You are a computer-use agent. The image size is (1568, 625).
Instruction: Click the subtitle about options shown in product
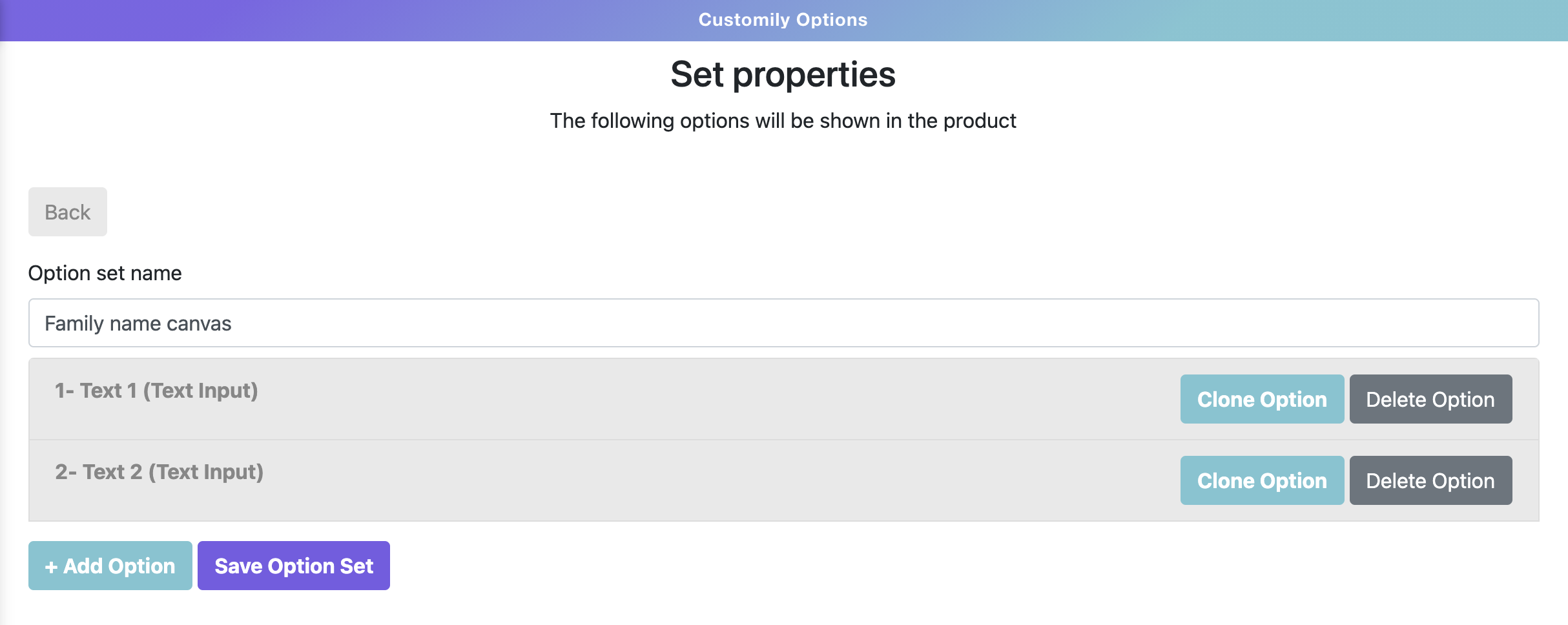pos(783,121)
